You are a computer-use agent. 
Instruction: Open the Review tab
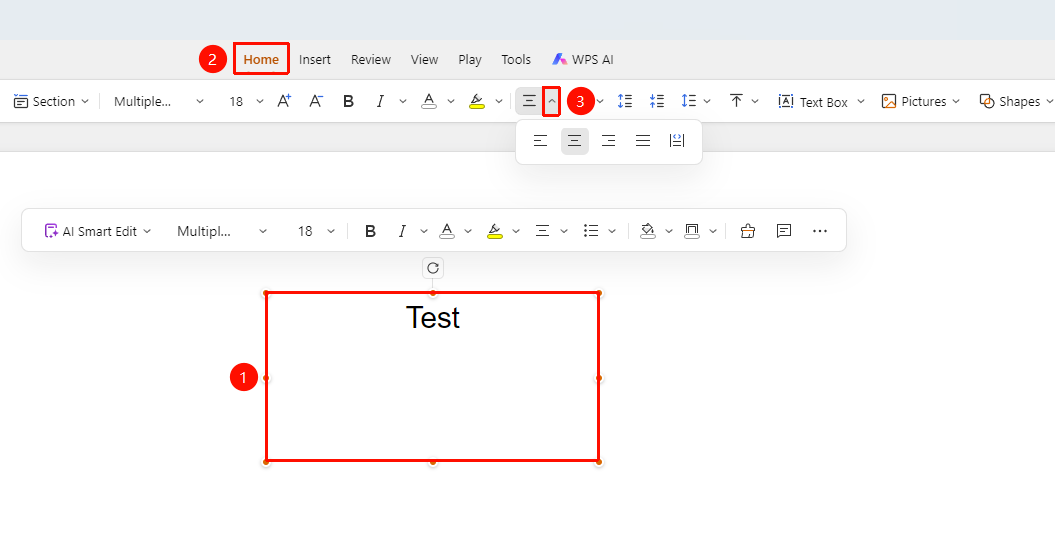point(371,59)
